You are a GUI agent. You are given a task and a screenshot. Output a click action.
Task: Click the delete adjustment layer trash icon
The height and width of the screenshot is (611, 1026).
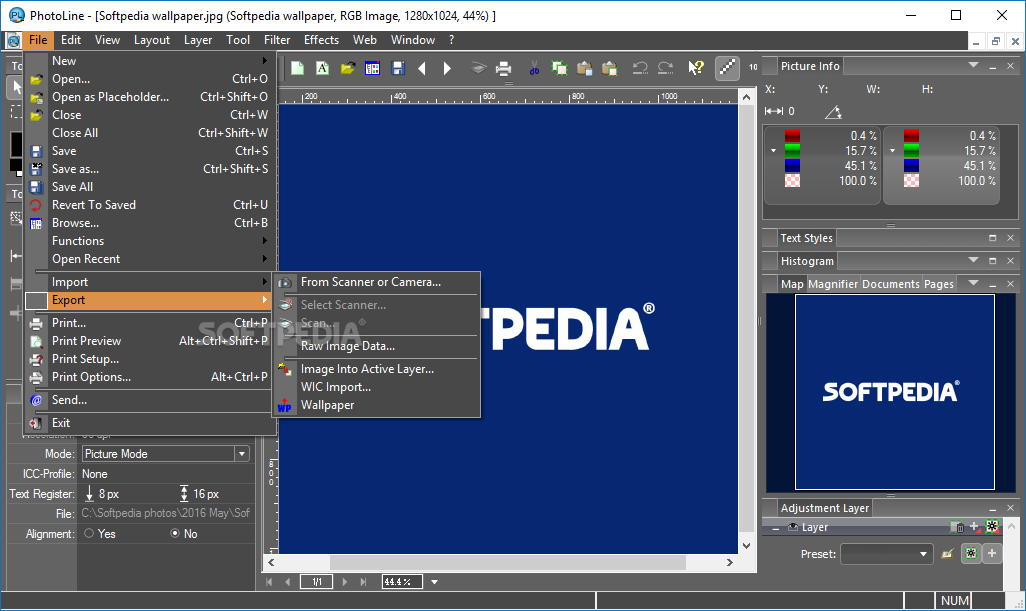click(956, 527)
